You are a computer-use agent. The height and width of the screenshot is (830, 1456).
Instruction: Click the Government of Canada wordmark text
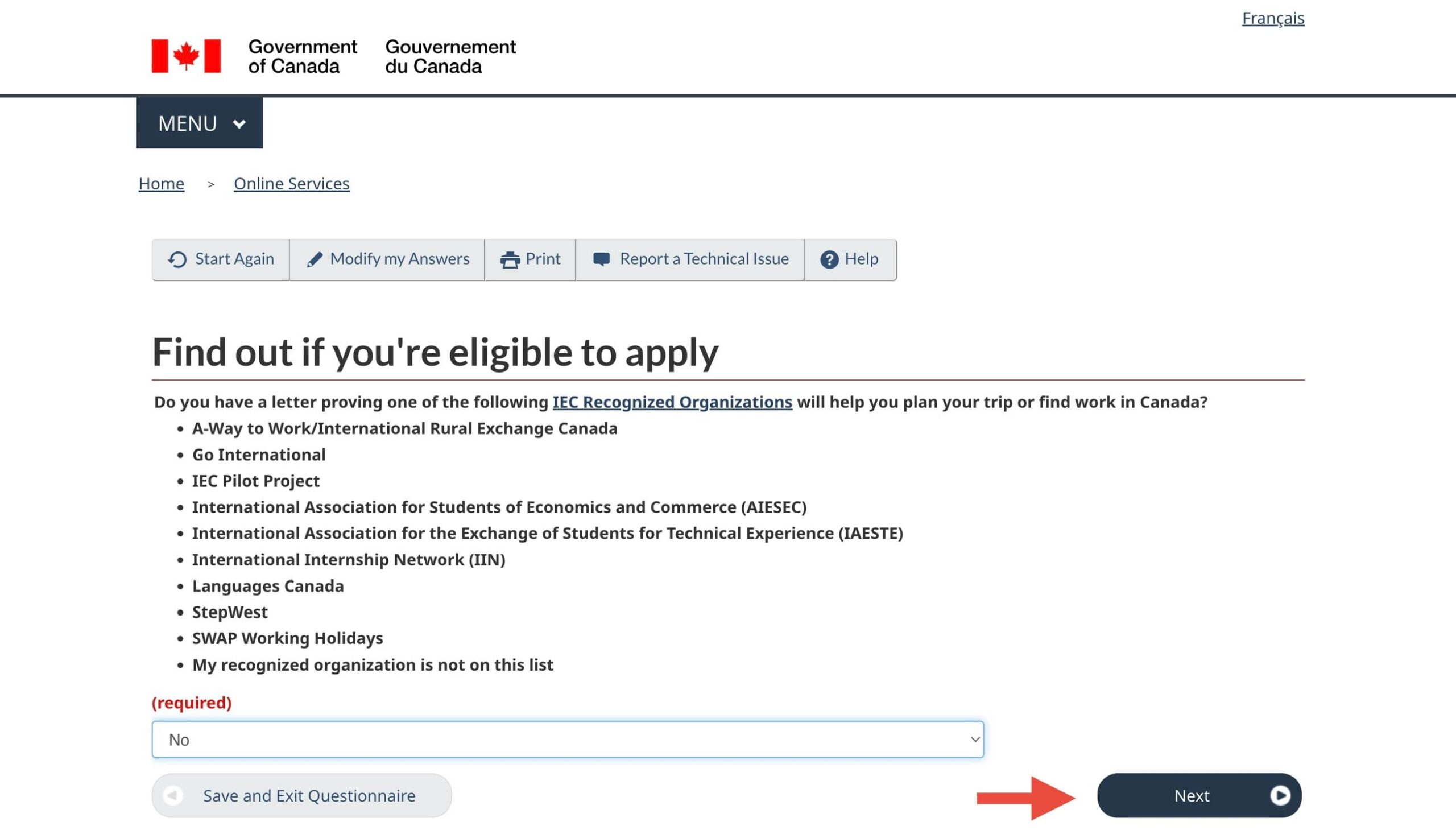[x=302, y=56]
